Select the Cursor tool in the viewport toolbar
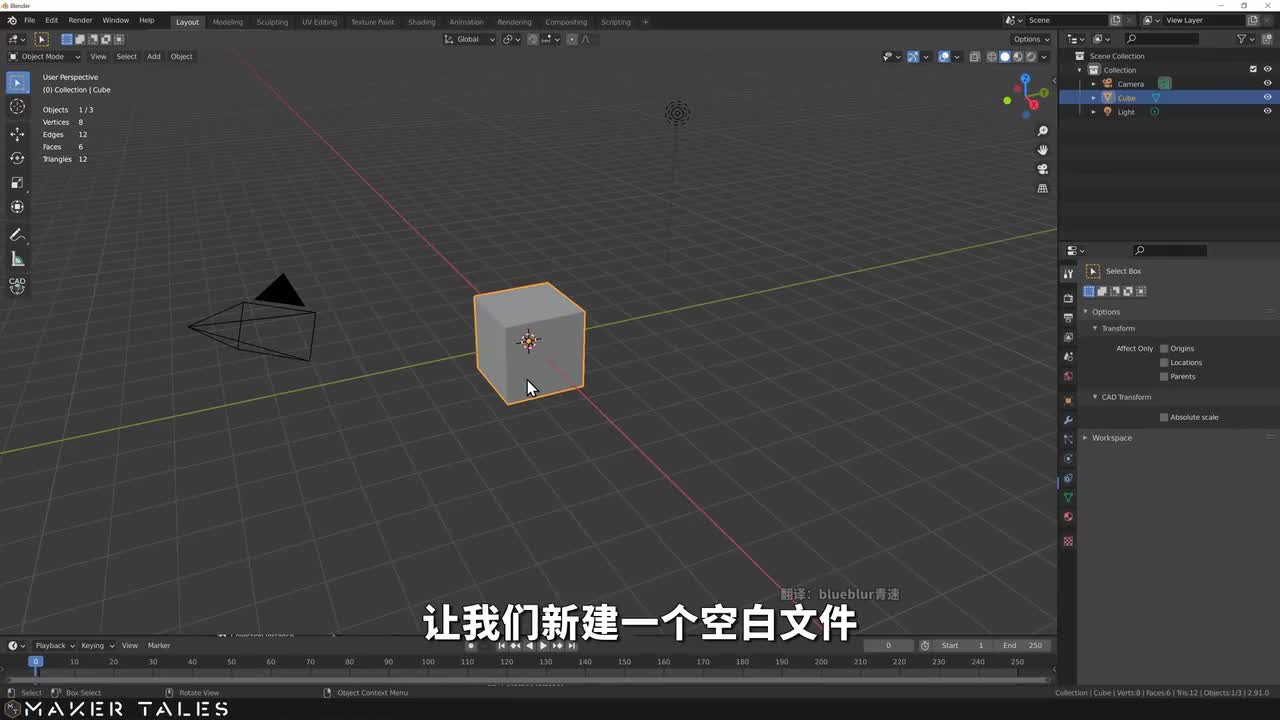The height and width of the screenshot is (720, 1280). click(17, 107)
